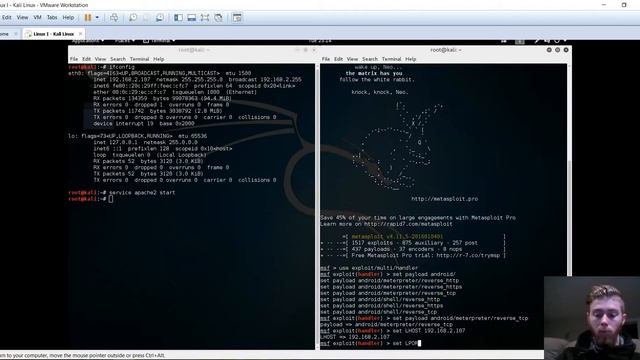The width and height of the screenshot is (640, 360).
Task: Open File menu in right terminal
Action: [326, 59]
